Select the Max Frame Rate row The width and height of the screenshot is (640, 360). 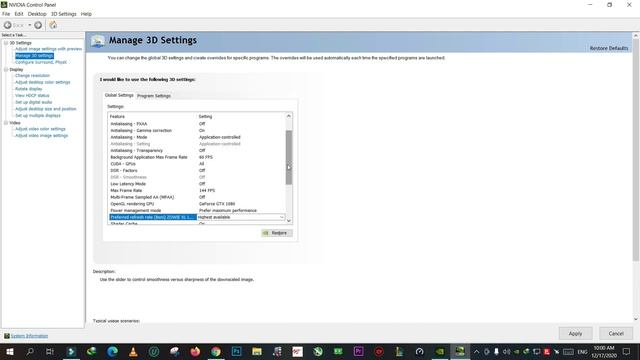(197, 191)
